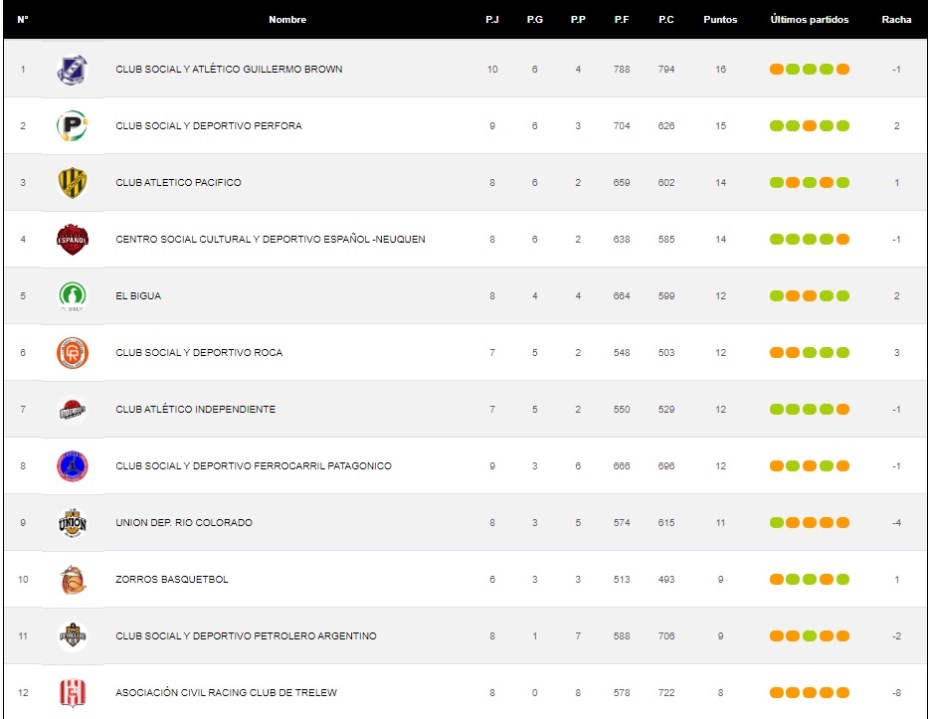The width and height of the screenshot is (930, 719).
Task: Select the El Bigua green logo
Action: [x=72, y=296]
